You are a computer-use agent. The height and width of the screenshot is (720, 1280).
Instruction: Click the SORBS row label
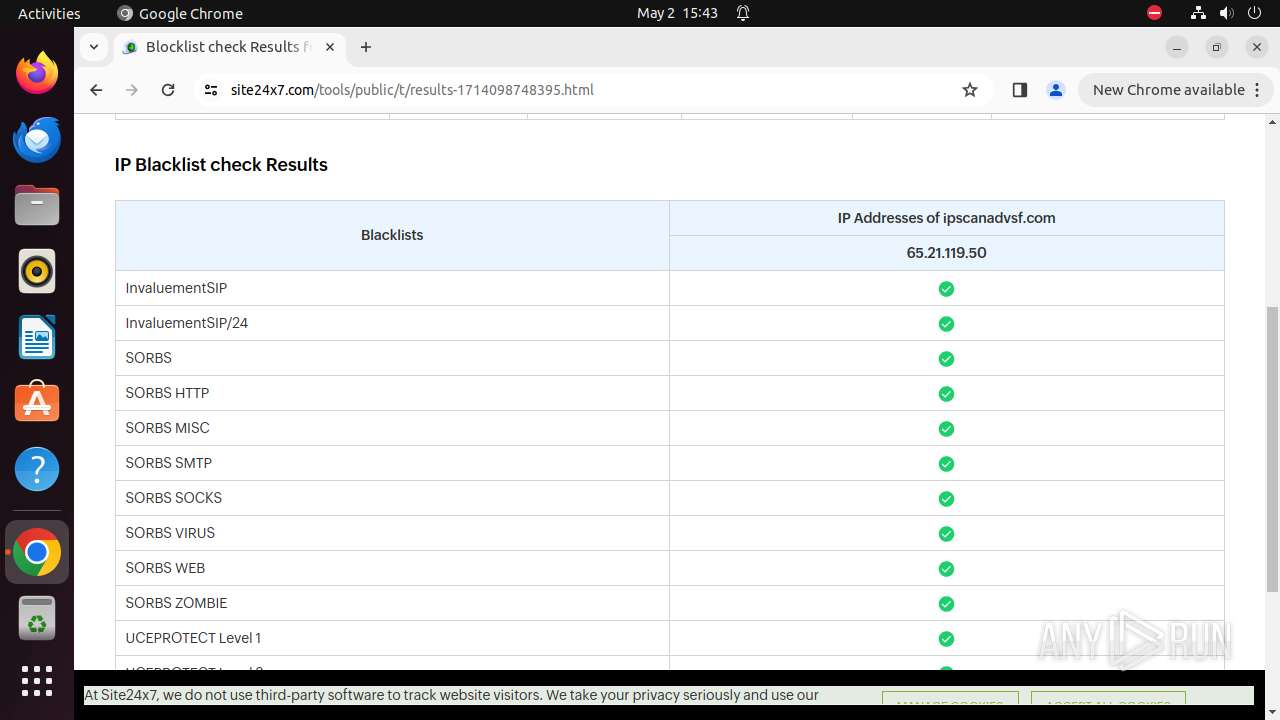[x=148, y=358]
